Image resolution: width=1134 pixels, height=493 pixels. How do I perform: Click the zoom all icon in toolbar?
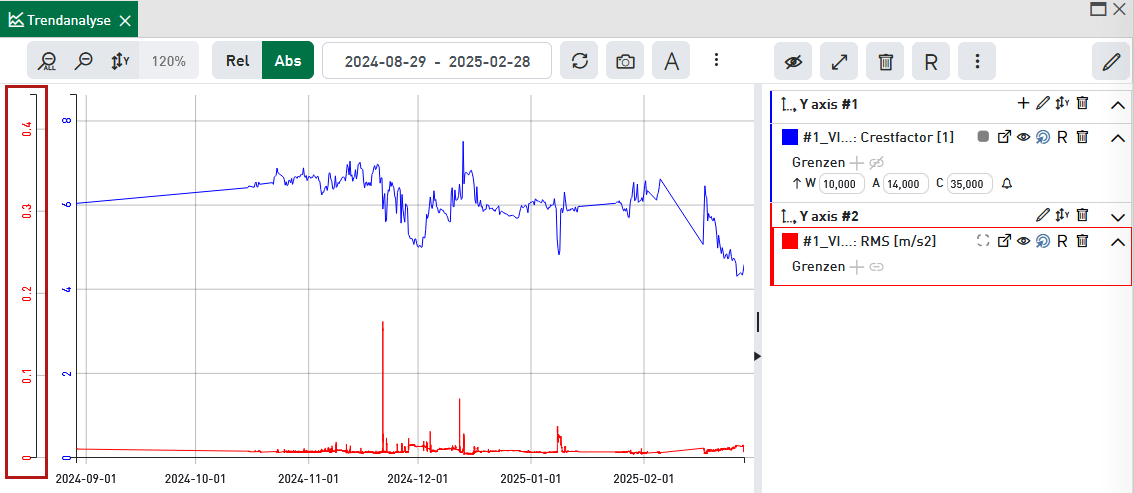click(x=48, y=61)
